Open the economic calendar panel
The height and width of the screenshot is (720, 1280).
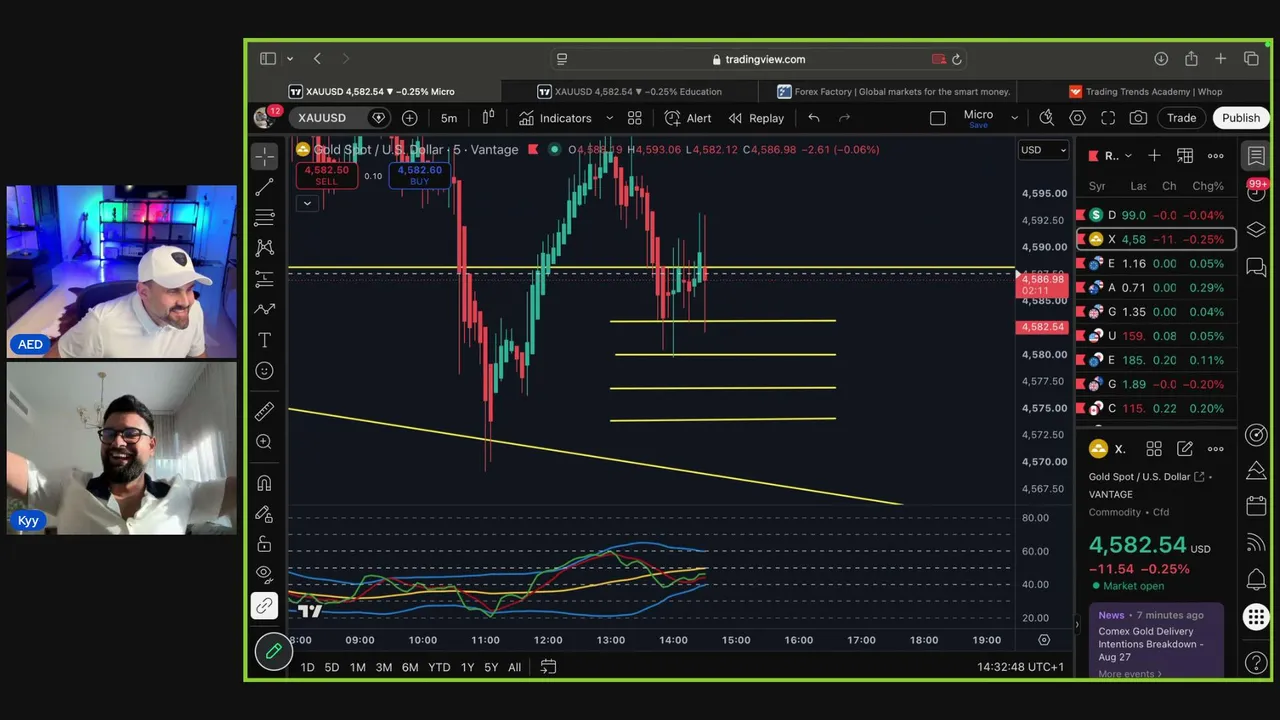coord(1256,506)
